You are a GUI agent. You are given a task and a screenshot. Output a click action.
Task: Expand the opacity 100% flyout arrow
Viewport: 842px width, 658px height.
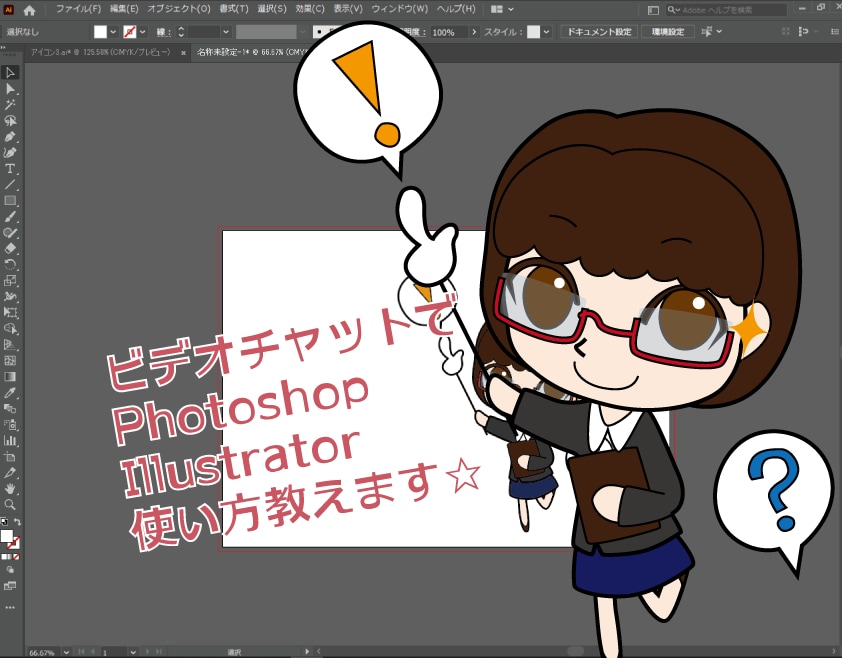pyautogui.click(x=474, y=32)
